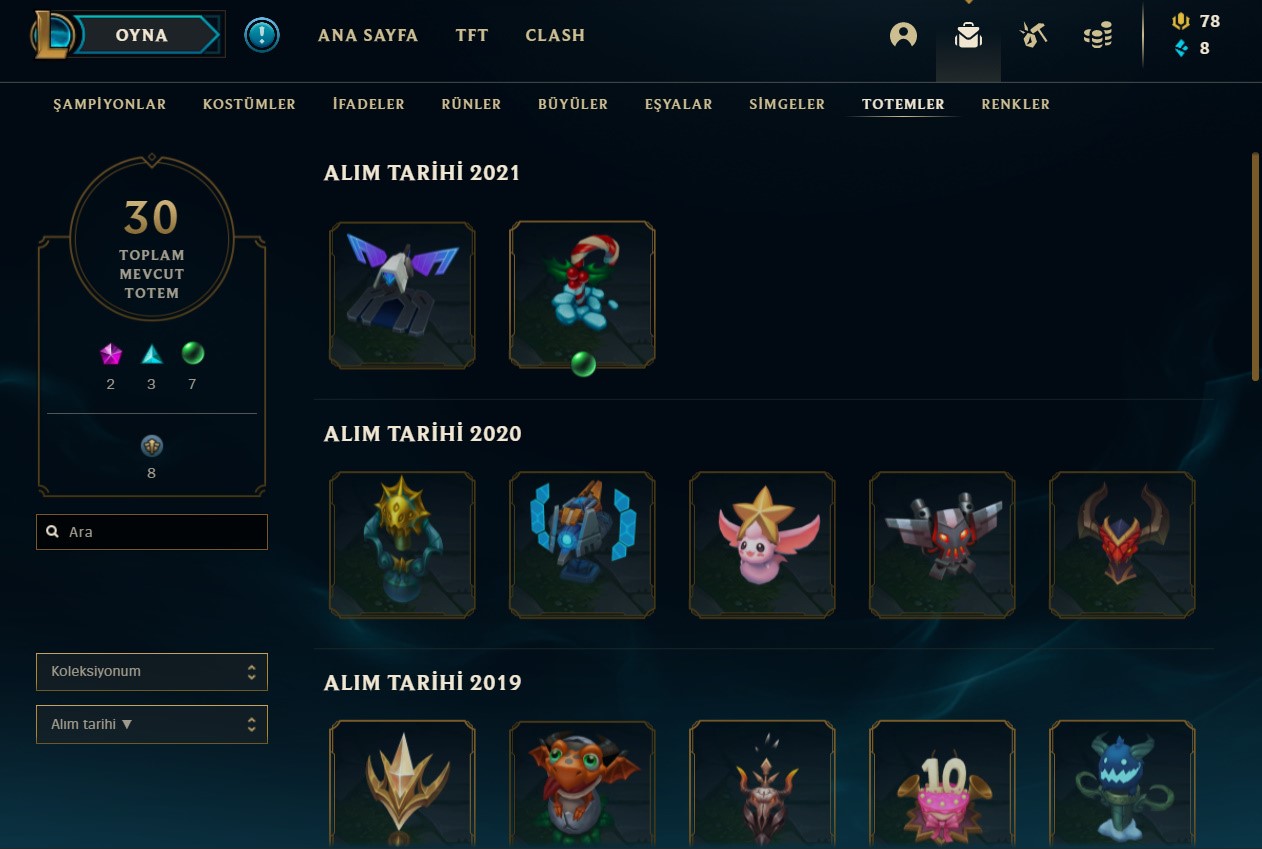Viewport: 1262px width, 849px height.
Task: Click the Ara search field
Action: (152, 532)
